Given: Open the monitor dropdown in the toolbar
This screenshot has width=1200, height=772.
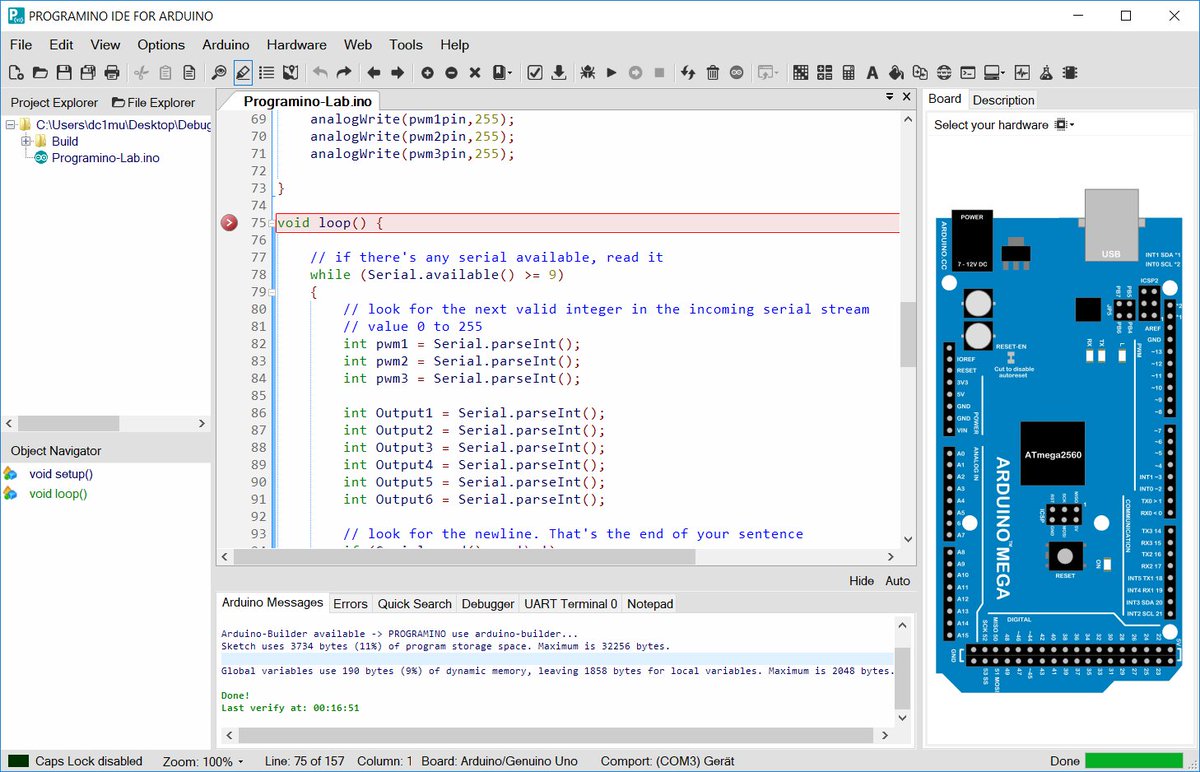Looking at the screenshot, I should coord(995,72).
